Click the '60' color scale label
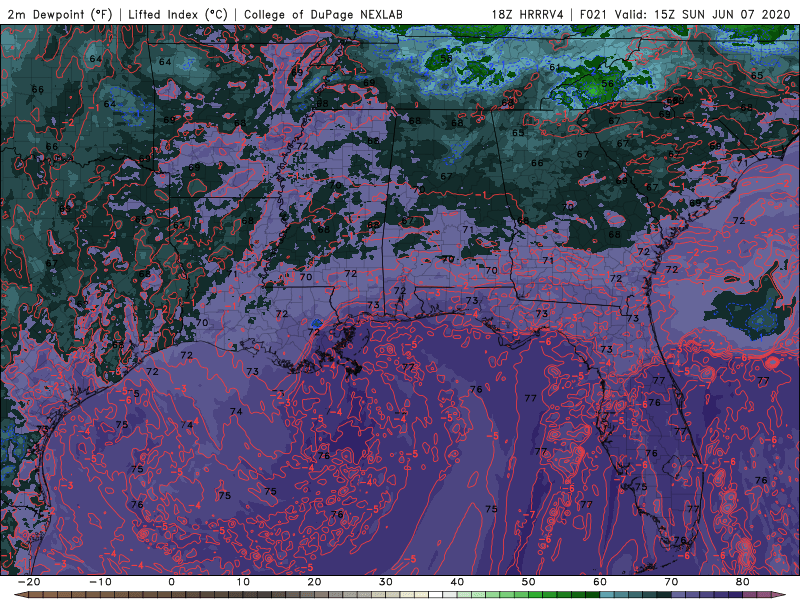 pyautogui.click(x=600, y=582)
